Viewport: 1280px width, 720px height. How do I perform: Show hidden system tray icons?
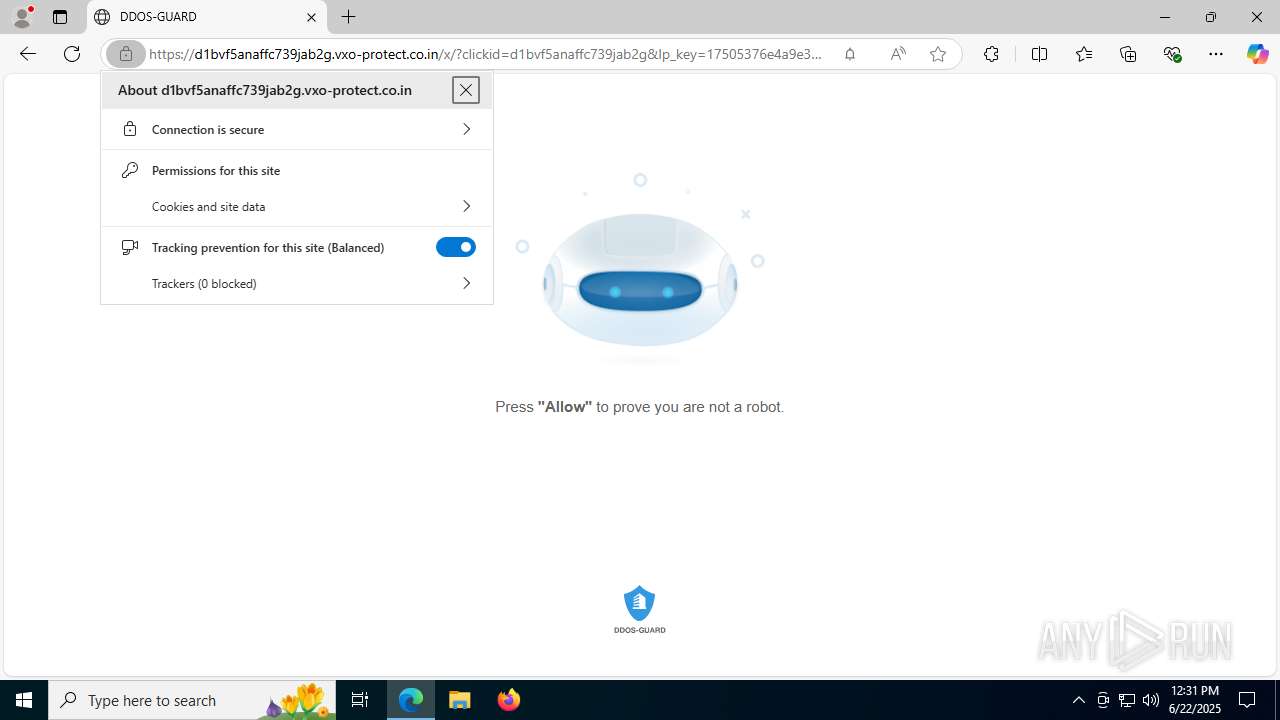(1078, 700)
